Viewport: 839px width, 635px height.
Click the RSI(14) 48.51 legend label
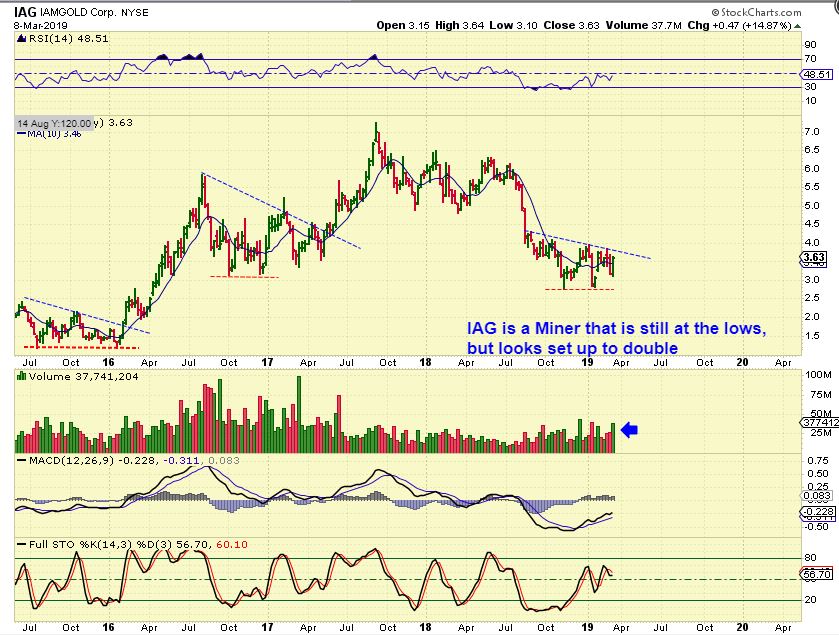pyautogui.click(x=68, y=39)
